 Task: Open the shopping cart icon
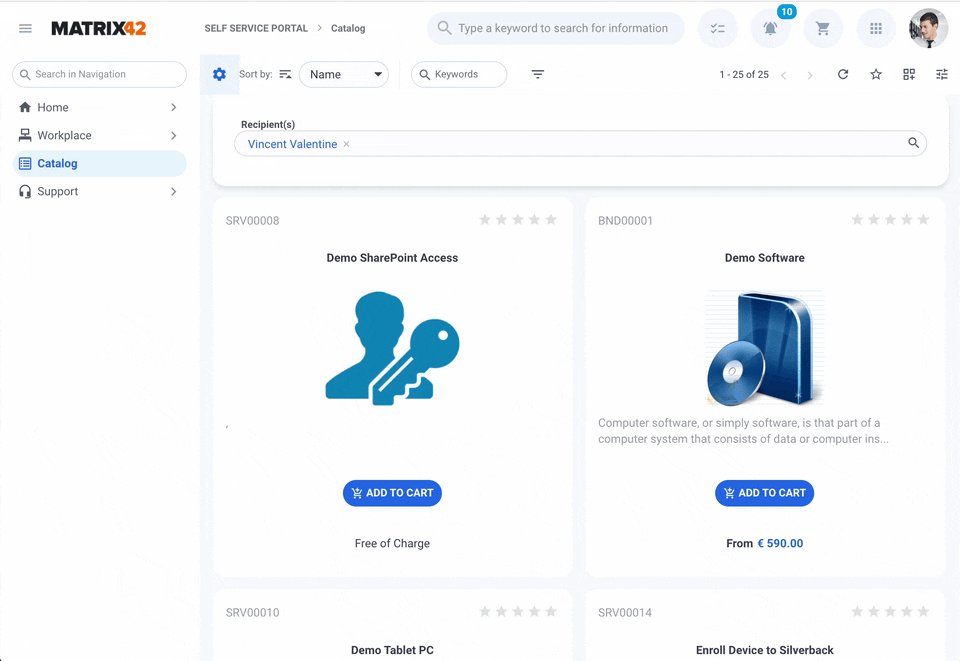coord(823,28)
